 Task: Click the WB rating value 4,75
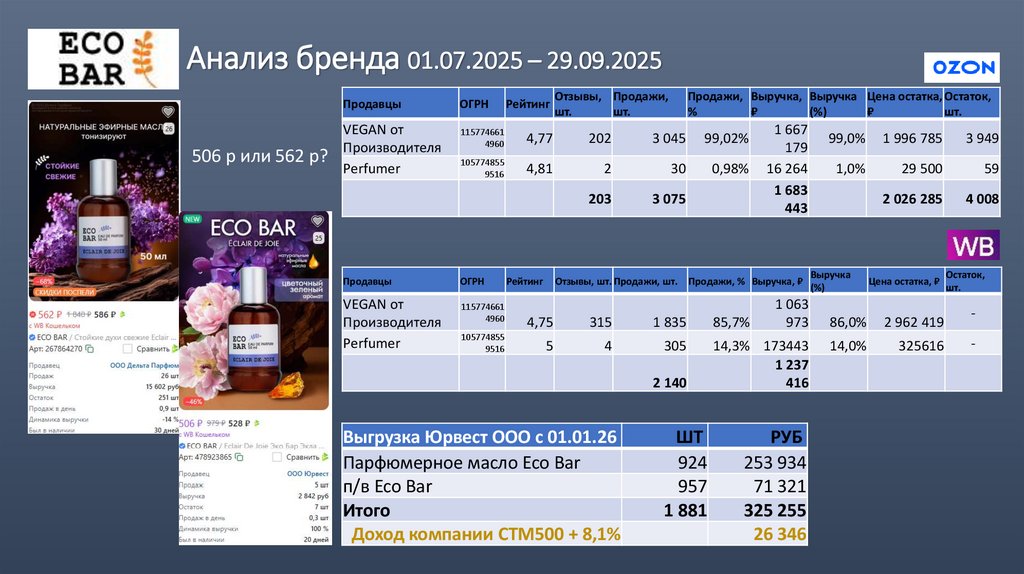click(539, 322)
